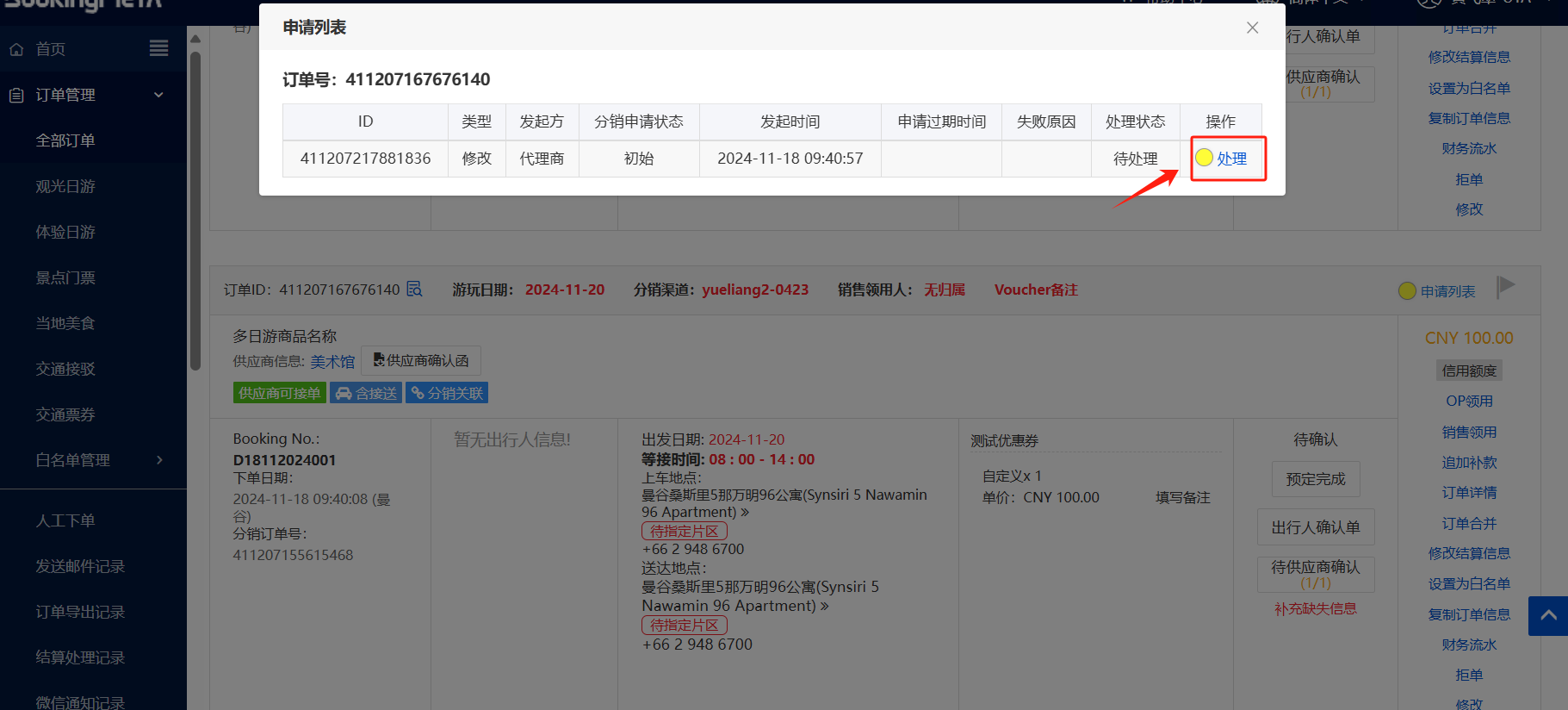Toggle the sidebar hamburger menu icon

tap(158, 48)
